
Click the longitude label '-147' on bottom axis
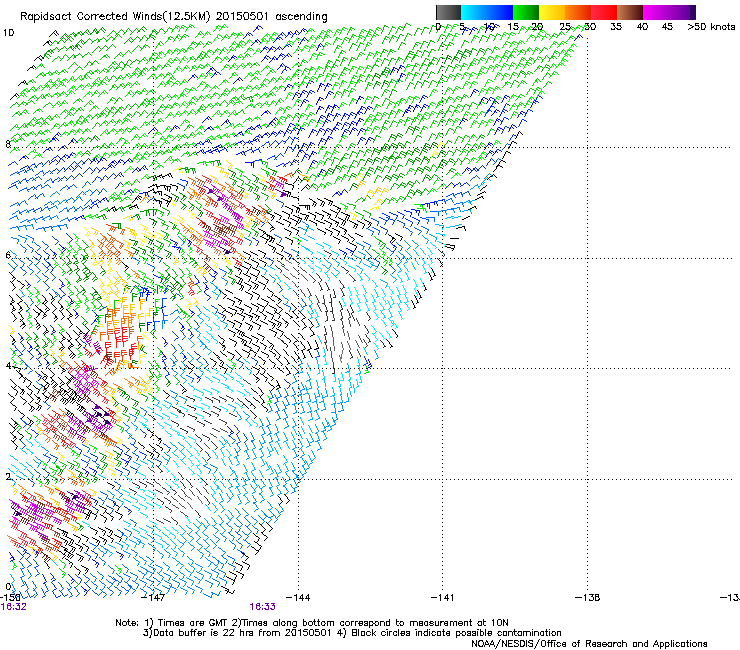[x=153, y=598]
